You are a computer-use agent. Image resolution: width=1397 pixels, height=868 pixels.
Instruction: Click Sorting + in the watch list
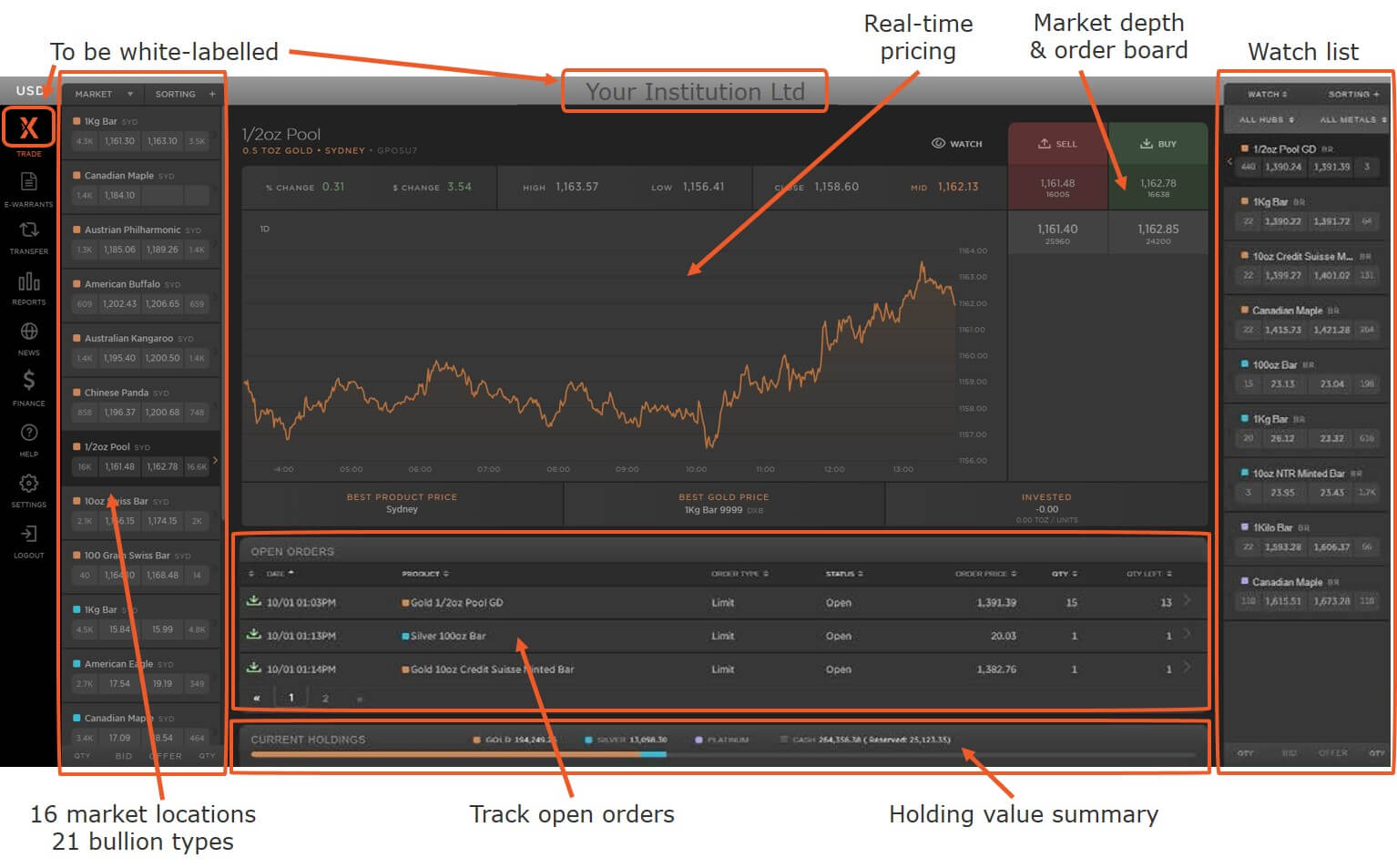(x=1353, y=94)
